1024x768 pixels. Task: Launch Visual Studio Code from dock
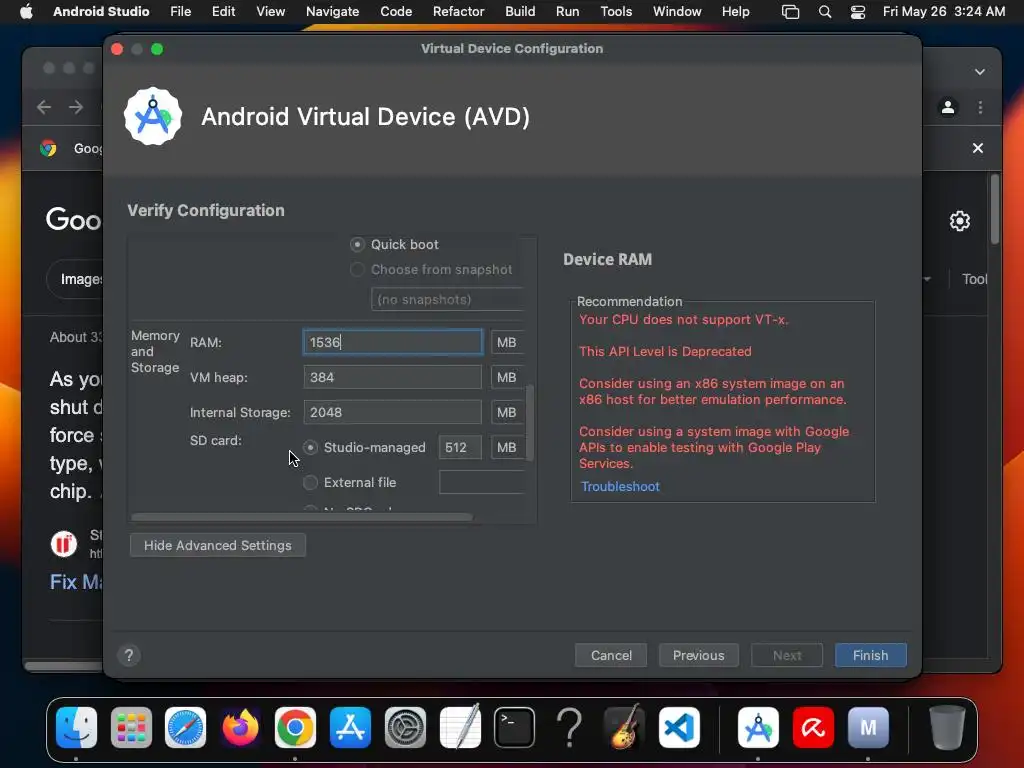679,727
